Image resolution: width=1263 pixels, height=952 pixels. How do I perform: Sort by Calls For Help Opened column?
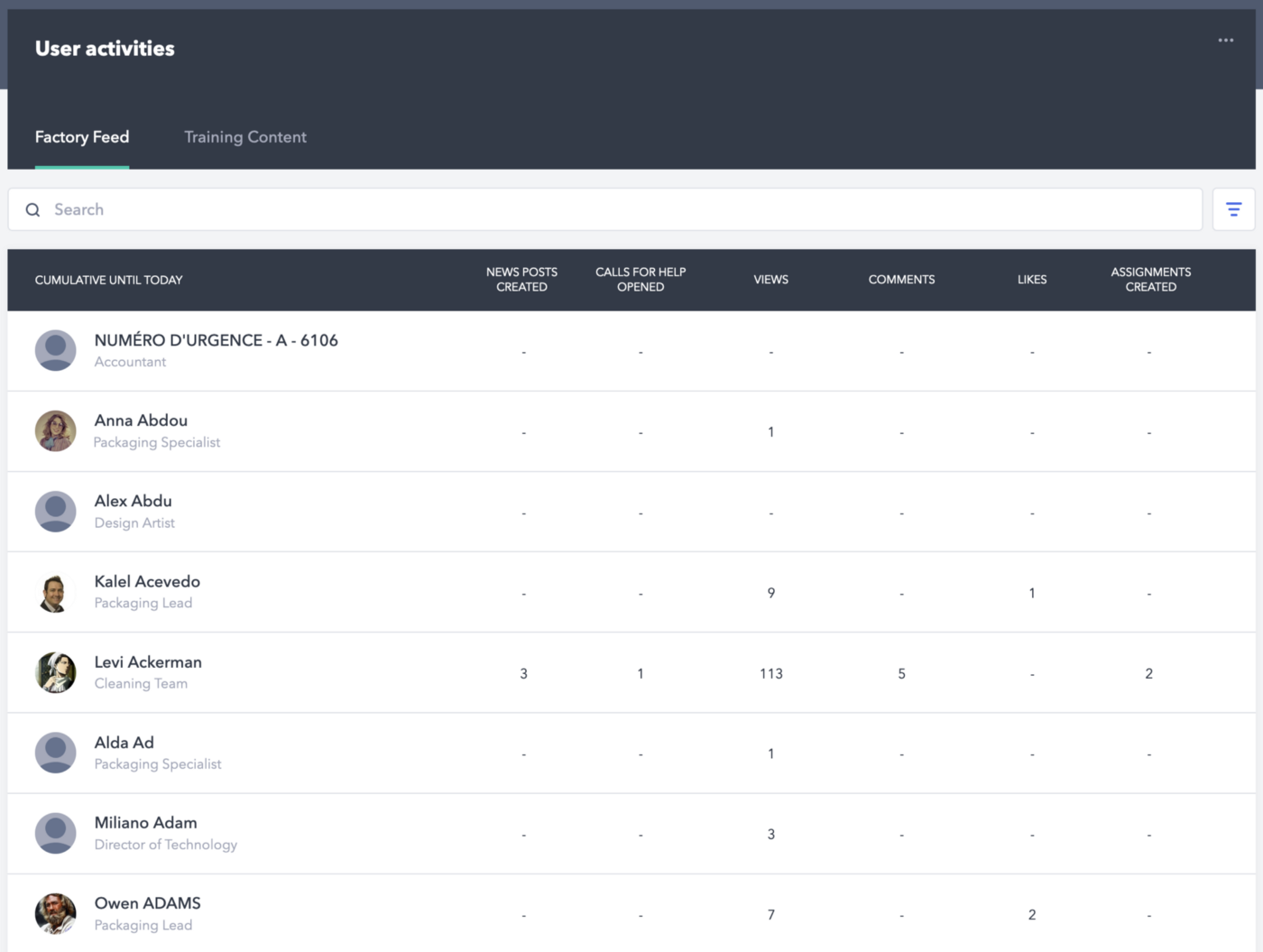641,280
